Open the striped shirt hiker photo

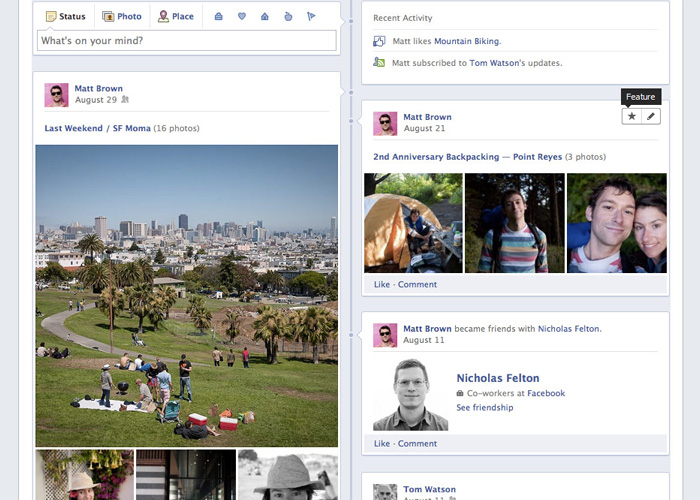(515, 223)
